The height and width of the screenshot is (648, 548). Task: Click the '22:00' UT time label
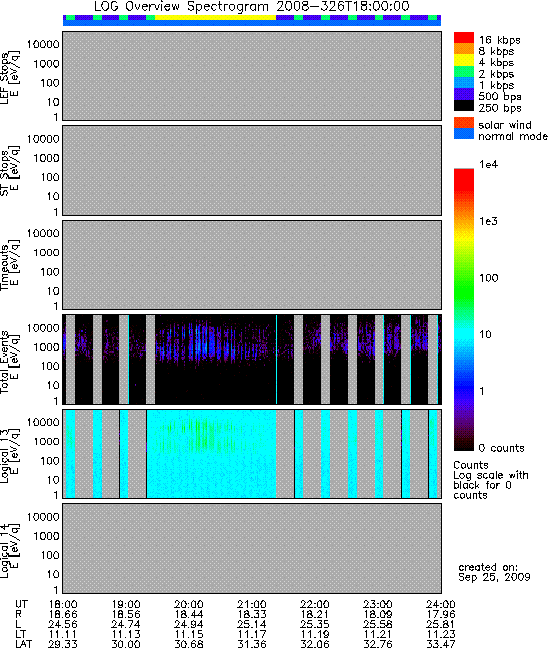coord(315,605)
